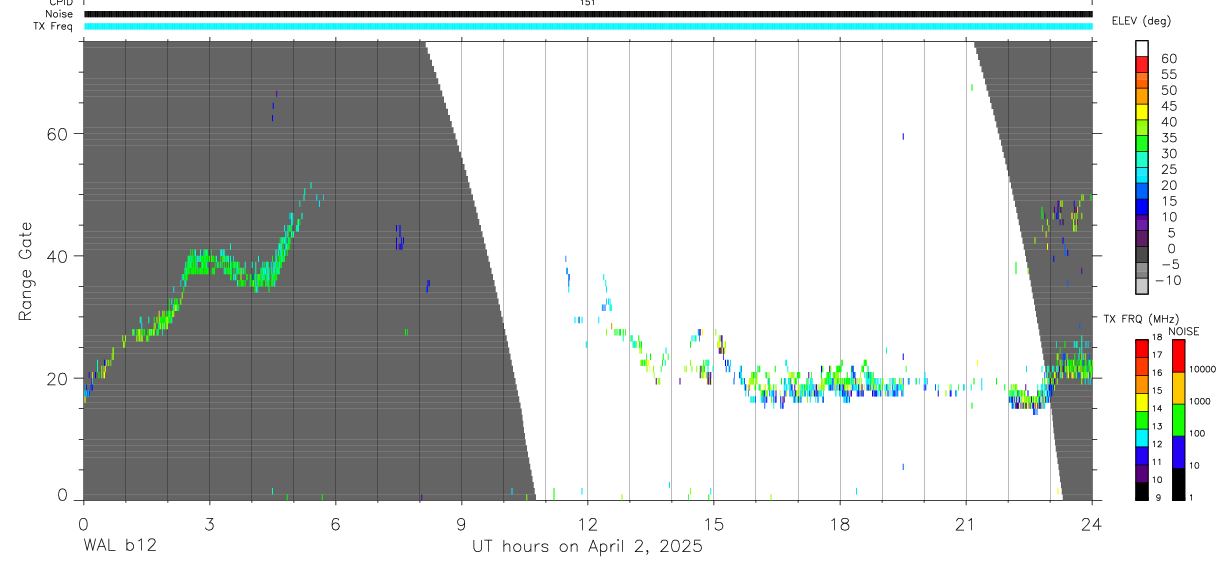Click the TX FRQ (MHz) legend title
The image size is (1228, 567).
pyautogui.click(x=1139, y=319)
